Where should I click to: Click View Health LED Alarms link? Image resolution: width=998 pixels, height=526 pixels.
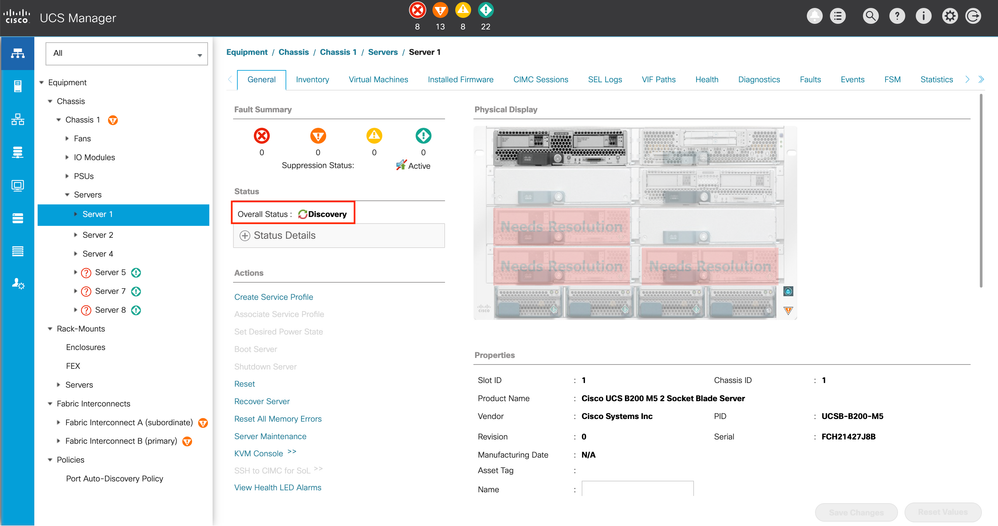278,488
